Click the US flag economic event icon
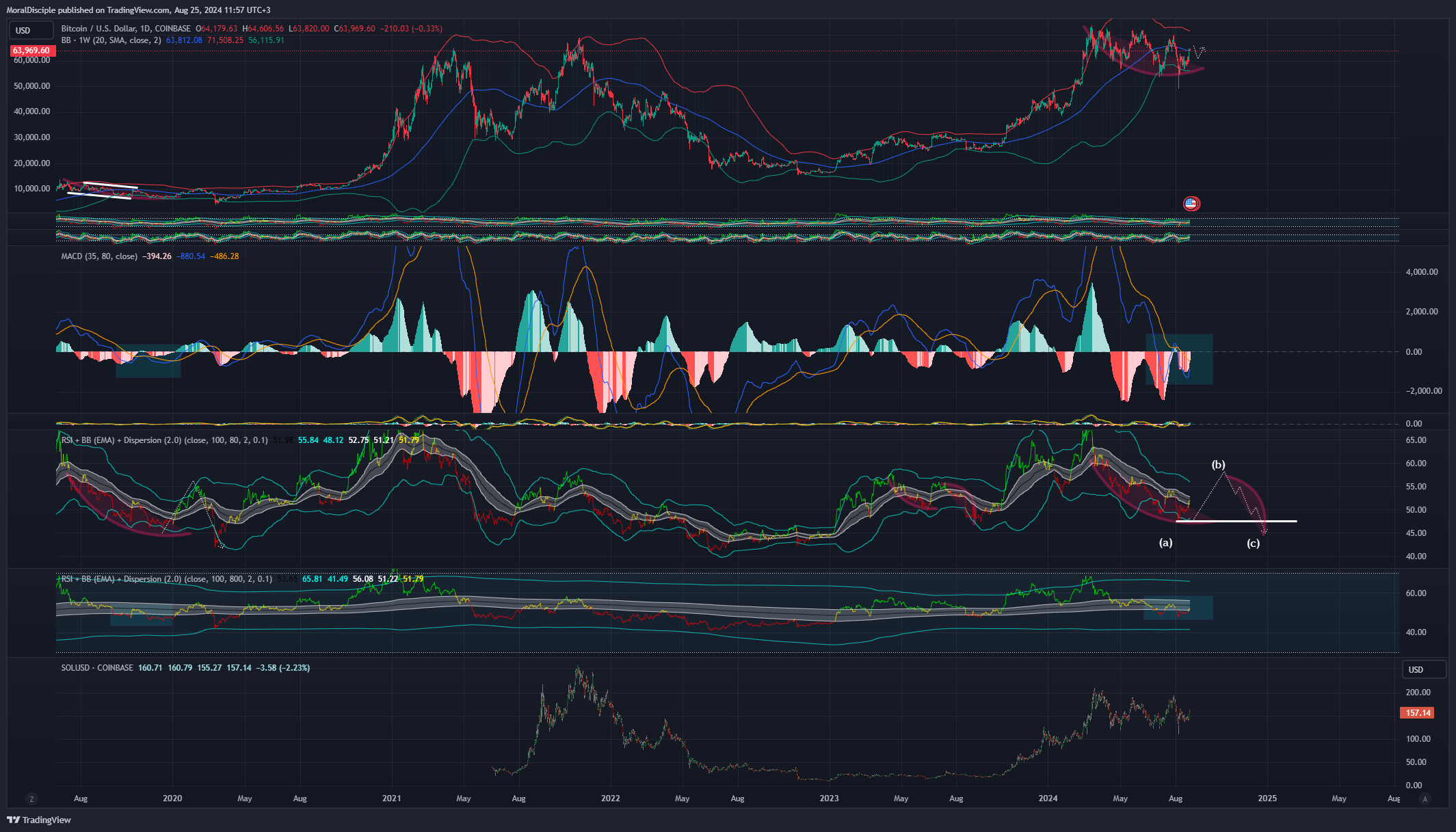This screenshot has width=1456, height=832. tap(1191, 203)
